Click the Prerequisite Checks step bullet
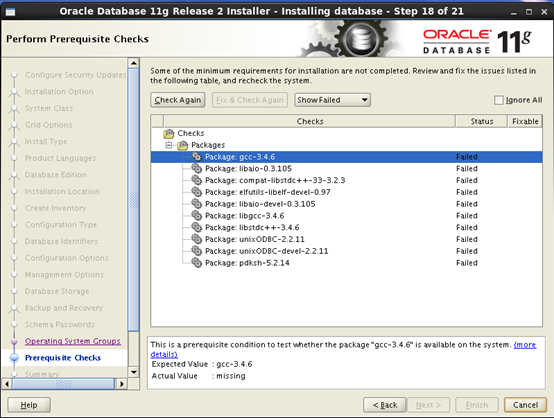The height and width of the screenshot is (418, 554). 14,358
